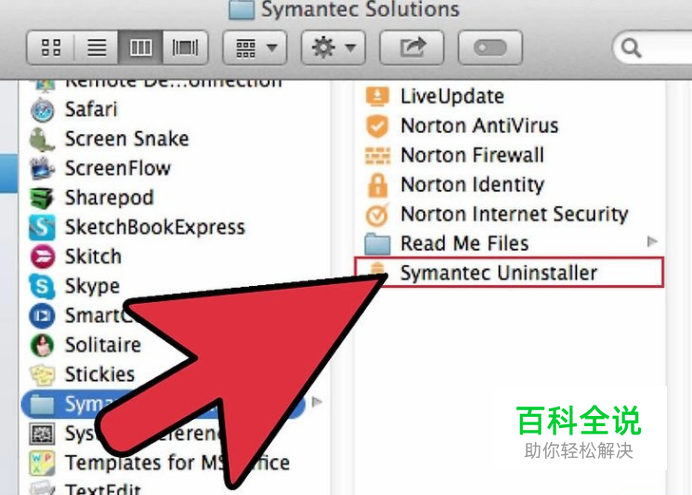
Task: Open the gear action menu
Action: pos(333,47)
